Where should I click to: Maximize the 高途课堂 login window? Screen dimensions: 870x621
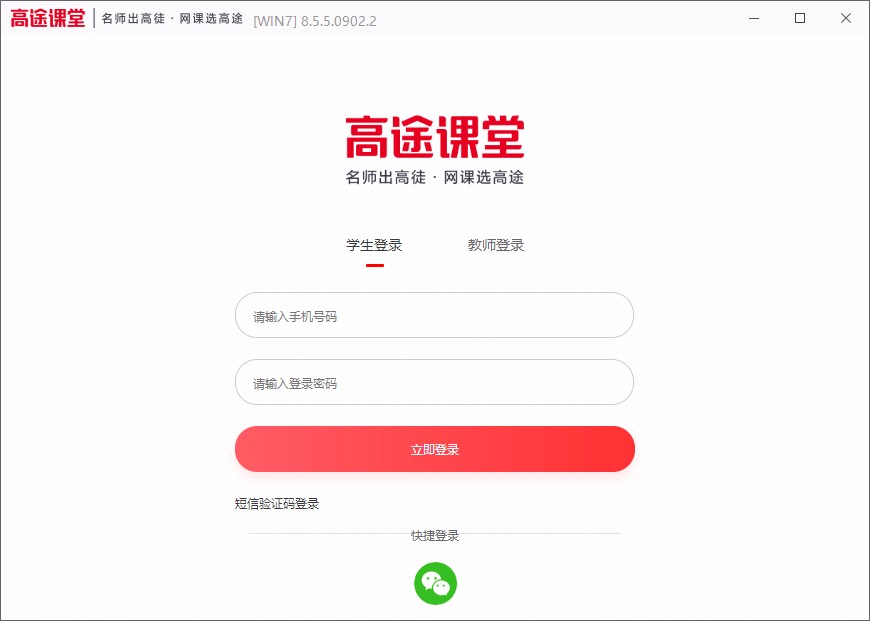(800, 18)
